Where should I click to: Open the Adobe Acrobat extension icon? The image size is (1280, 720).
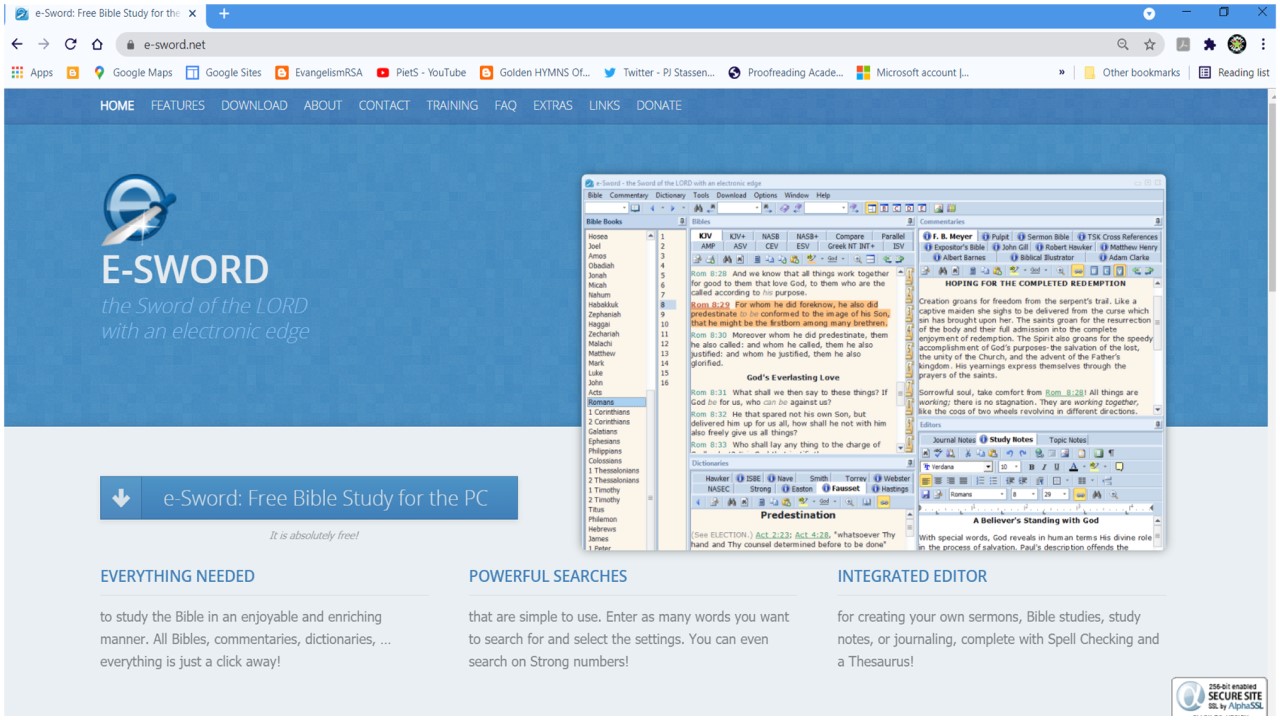point(1183,44)
